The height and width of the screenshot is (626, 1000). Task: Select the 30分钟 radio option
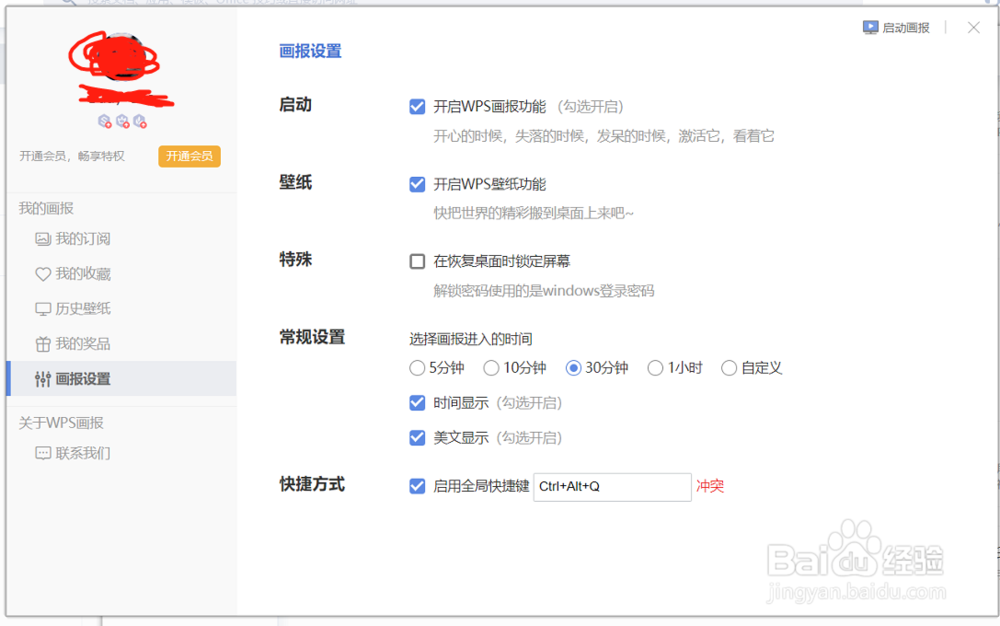point(573,368)
